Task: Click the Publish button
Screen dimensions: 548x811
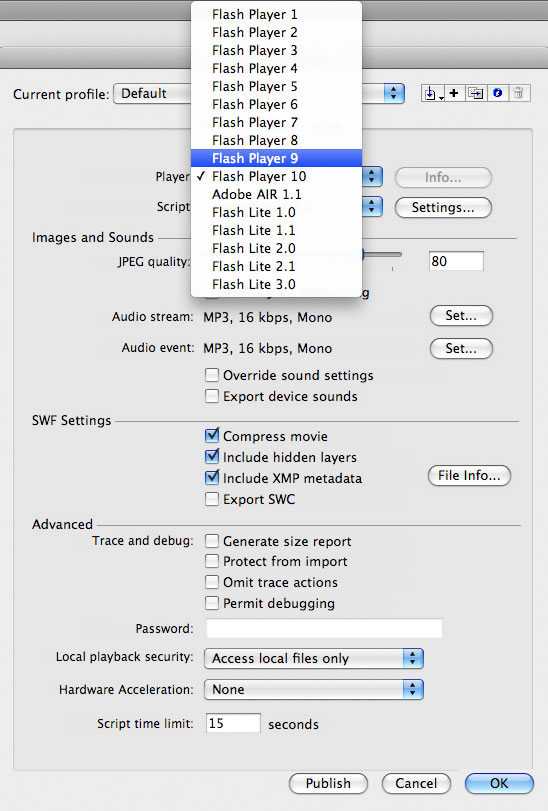Action: (328, 784)
